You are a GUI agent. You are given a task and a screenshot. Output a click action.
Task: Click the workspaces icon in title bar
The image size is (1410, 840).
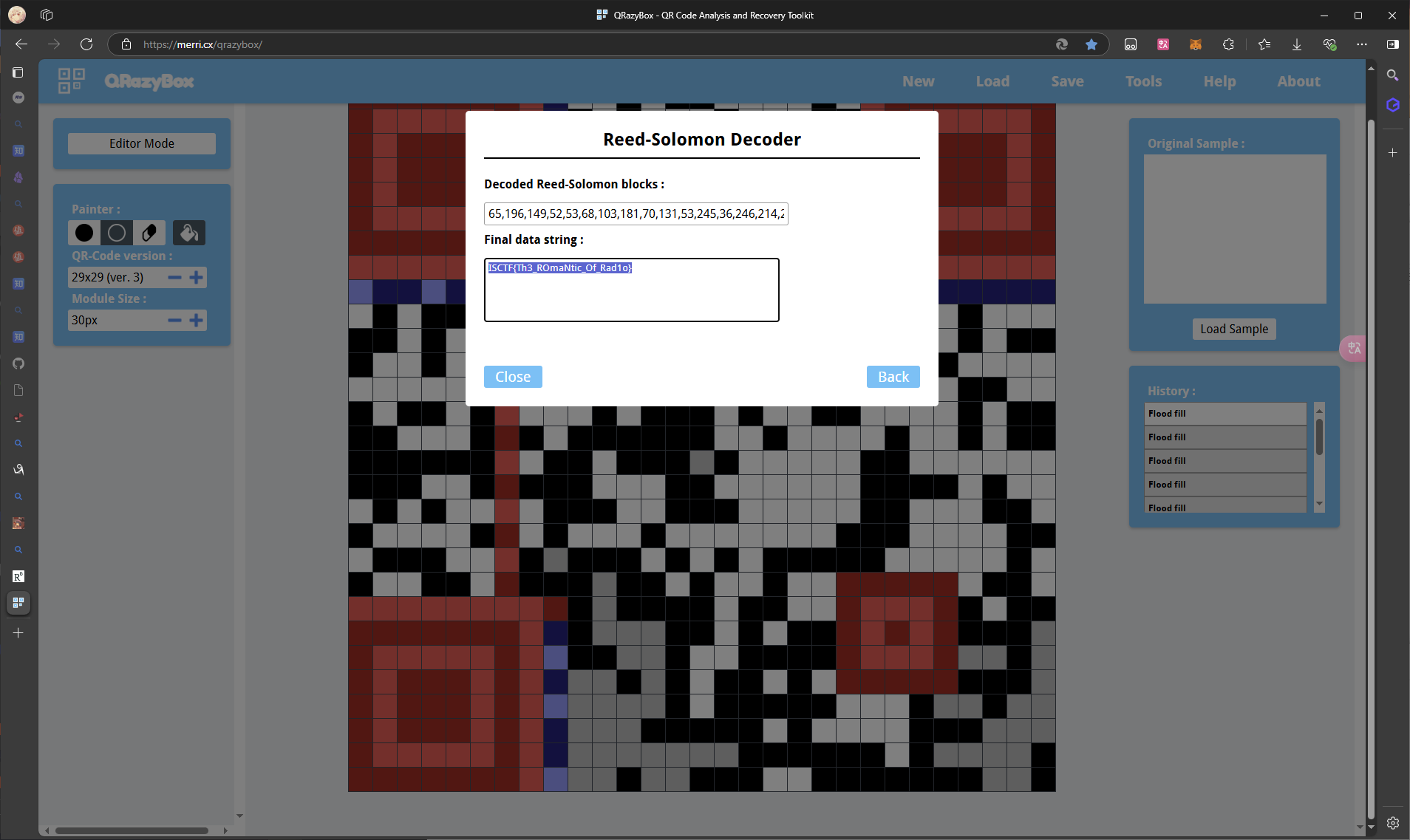[x=47, y=15]
